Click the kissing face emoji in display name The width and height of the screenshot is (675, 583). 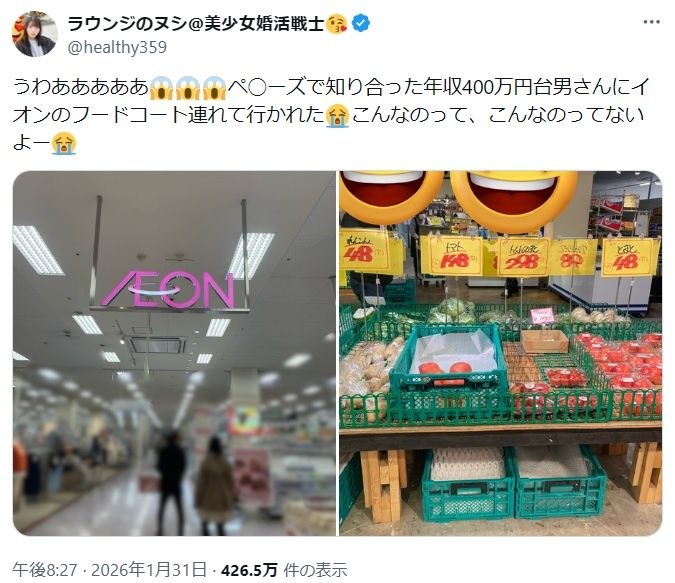(337, 24)
